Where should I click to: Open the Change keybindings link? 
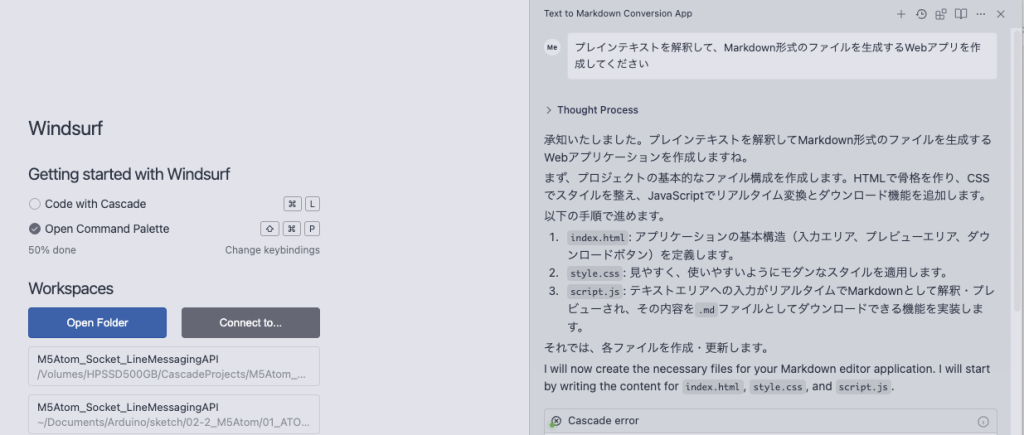pyautogui.click(x=272, y=250)
